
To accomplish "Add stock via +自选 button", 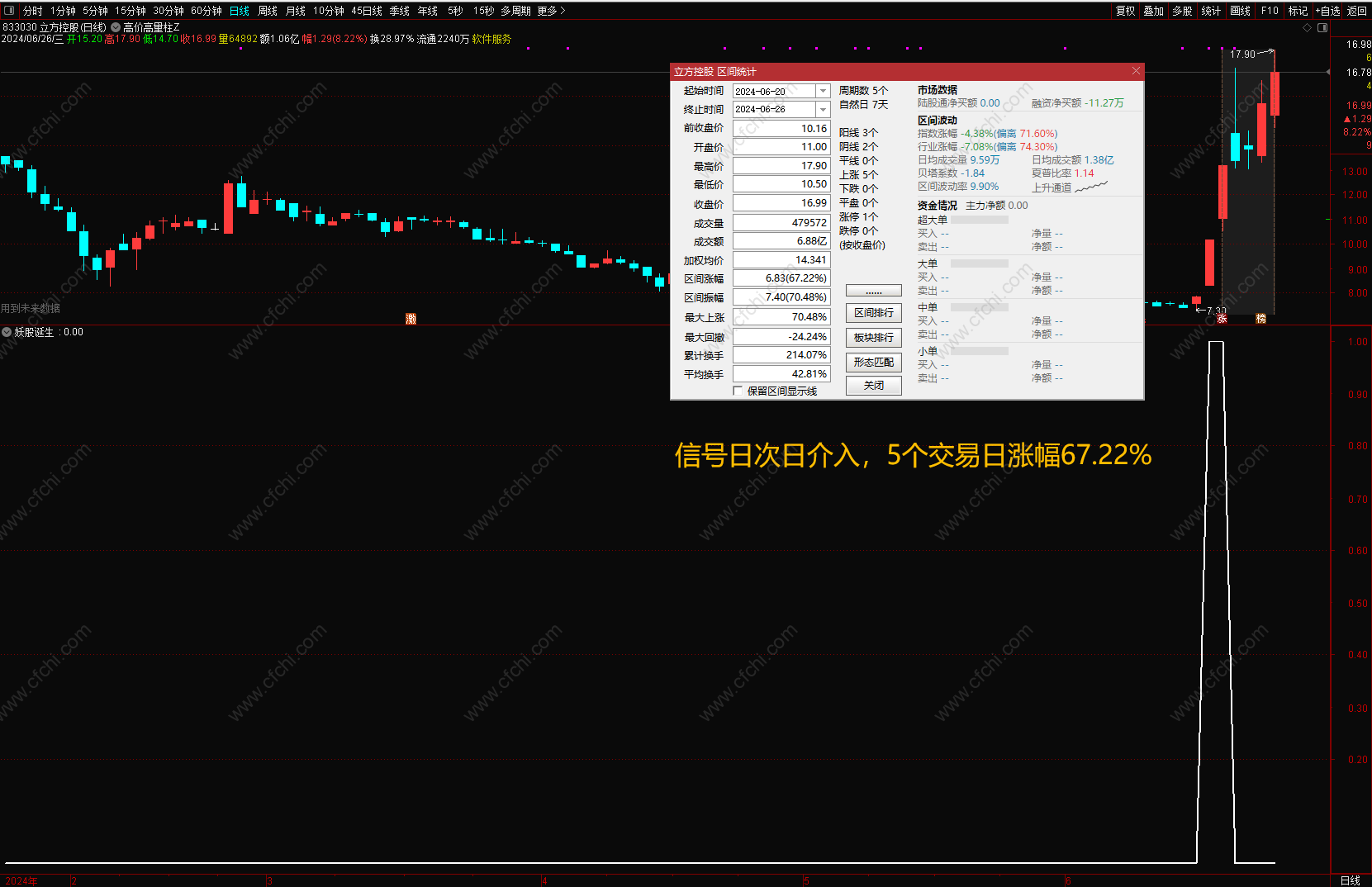I will pos(1327,11).
